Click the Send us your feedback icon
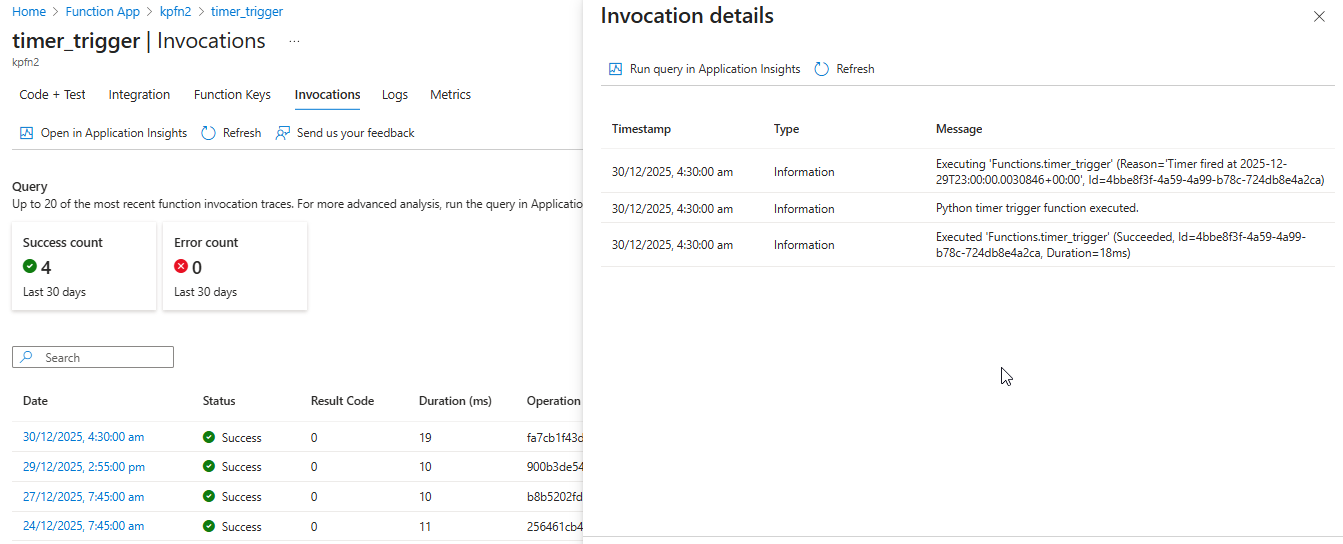 pos(283,133)
